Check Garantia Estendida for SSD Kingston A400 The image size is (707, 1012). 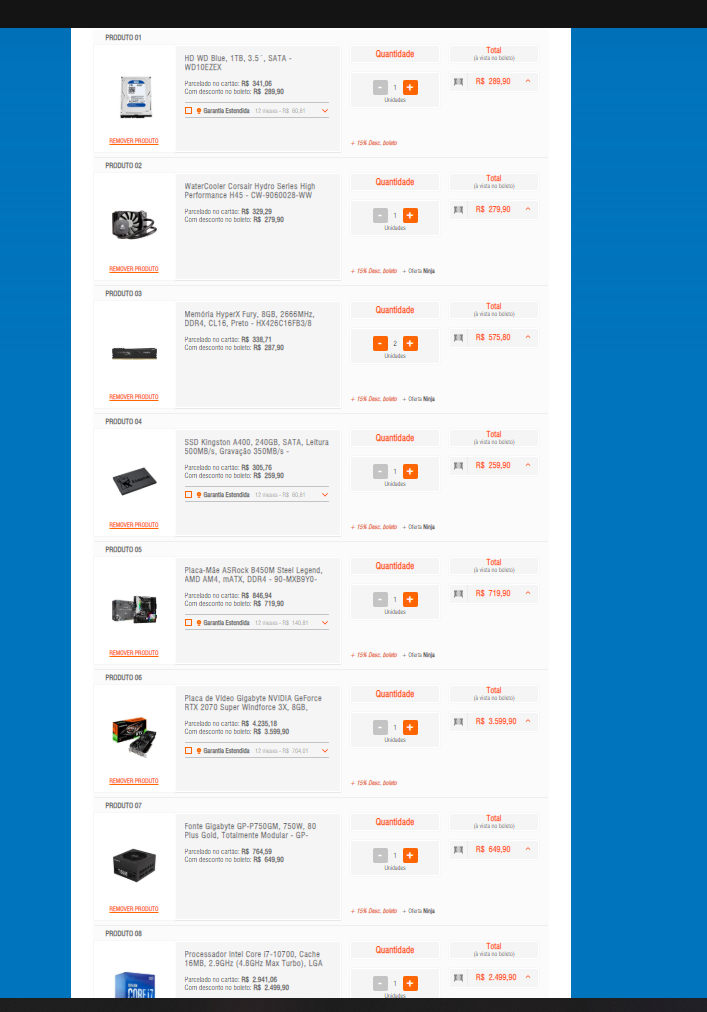coord(189,495)
